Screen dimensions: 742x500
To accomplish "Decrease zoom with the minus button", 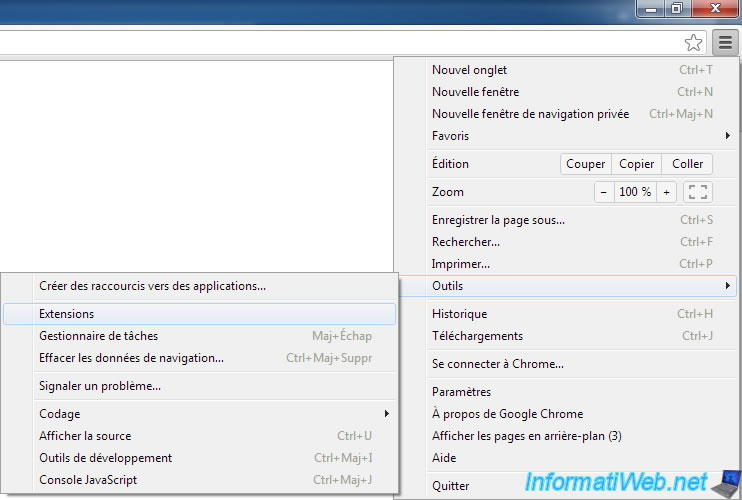I will pos(603,192).
